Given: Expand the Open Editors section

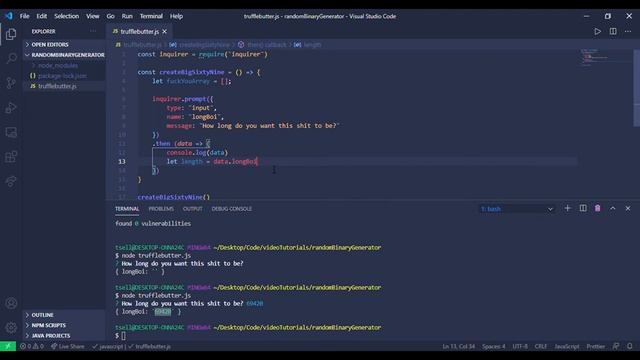Looking at the screenshot, I should (x=64, y=44).
